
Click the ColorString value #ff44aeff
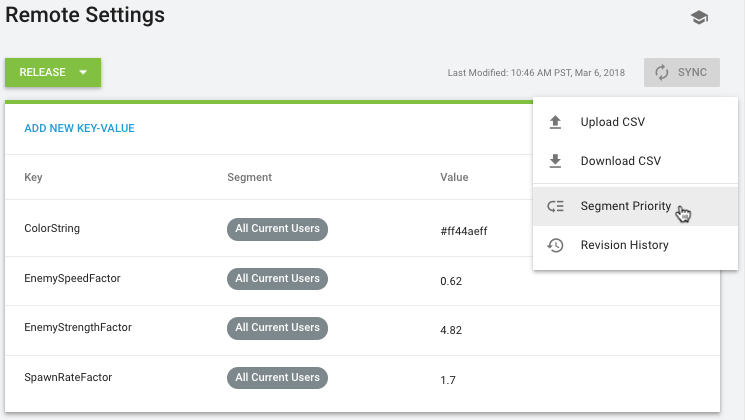[x=464, y=230]
